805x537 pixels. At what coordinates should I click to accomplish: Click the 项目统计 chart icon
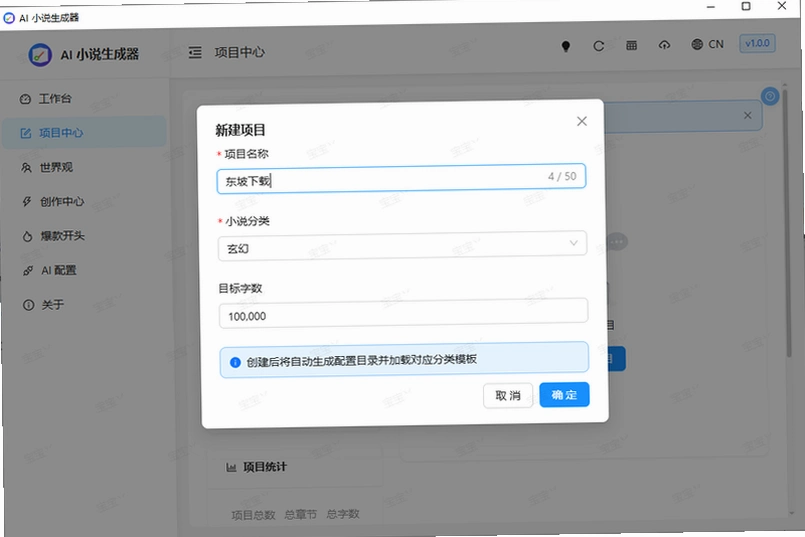pos(231,467)
